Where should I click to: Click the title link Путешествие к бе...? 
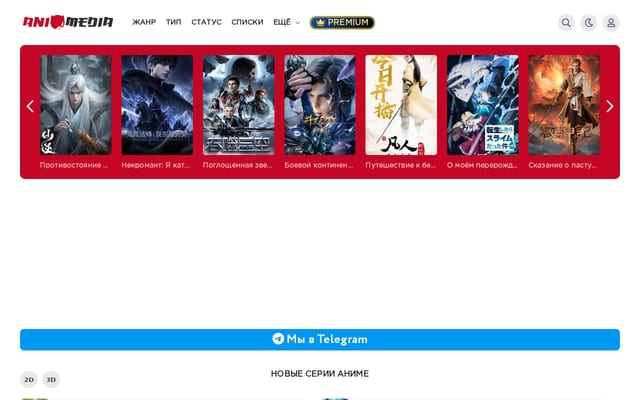(x=401, y=165)
